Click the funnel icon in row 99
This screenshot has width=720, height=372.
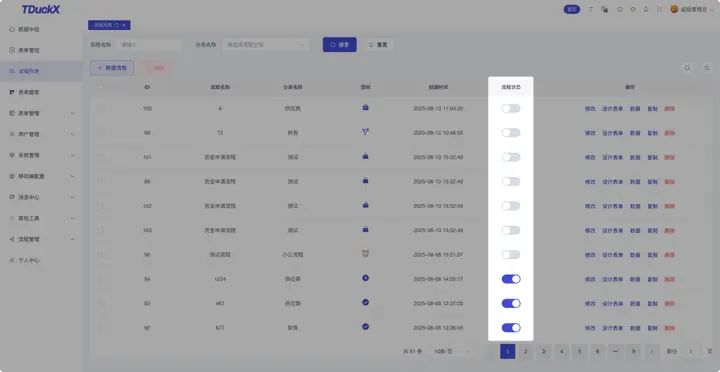(x=365, y=132)
